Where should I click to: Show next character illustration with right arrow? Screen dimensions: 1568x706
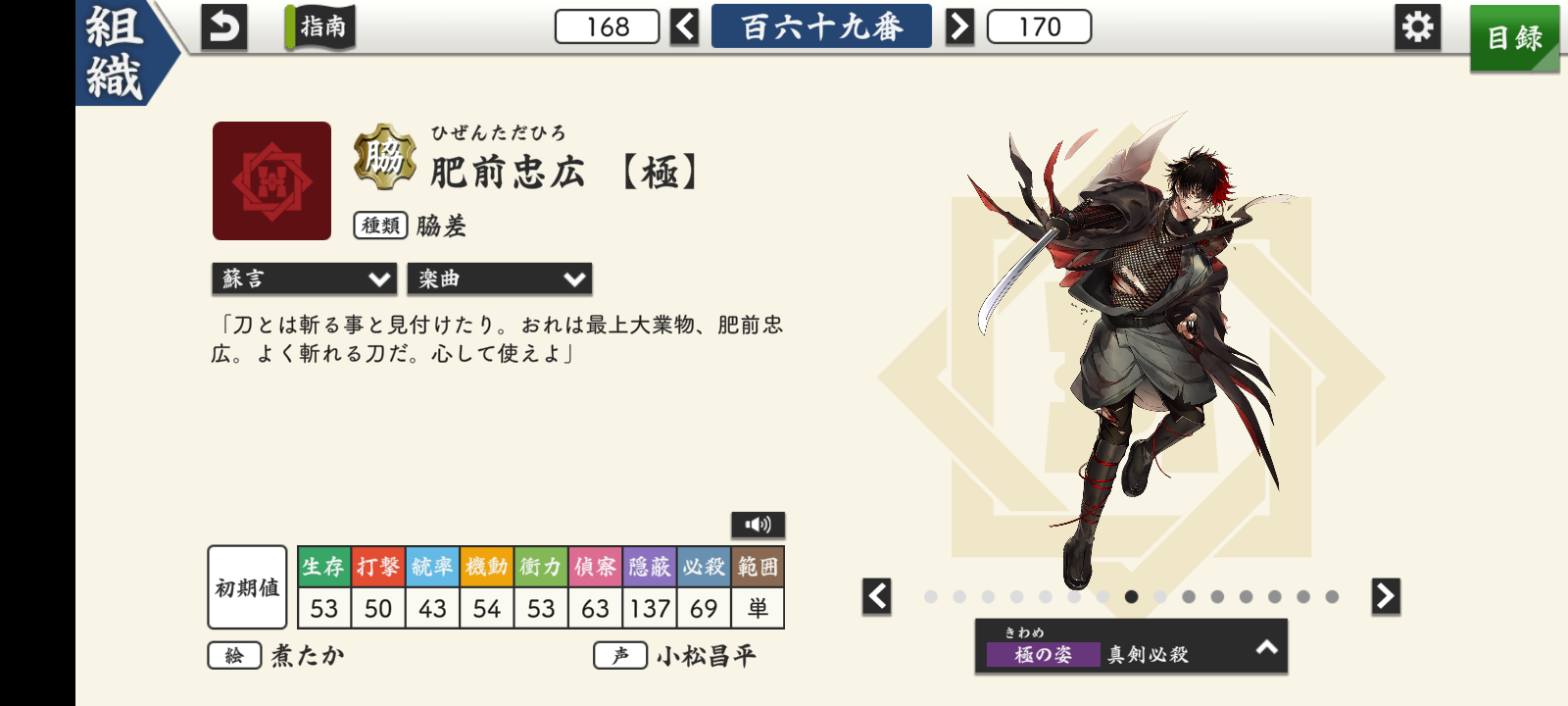click(x=1386, y=596)
